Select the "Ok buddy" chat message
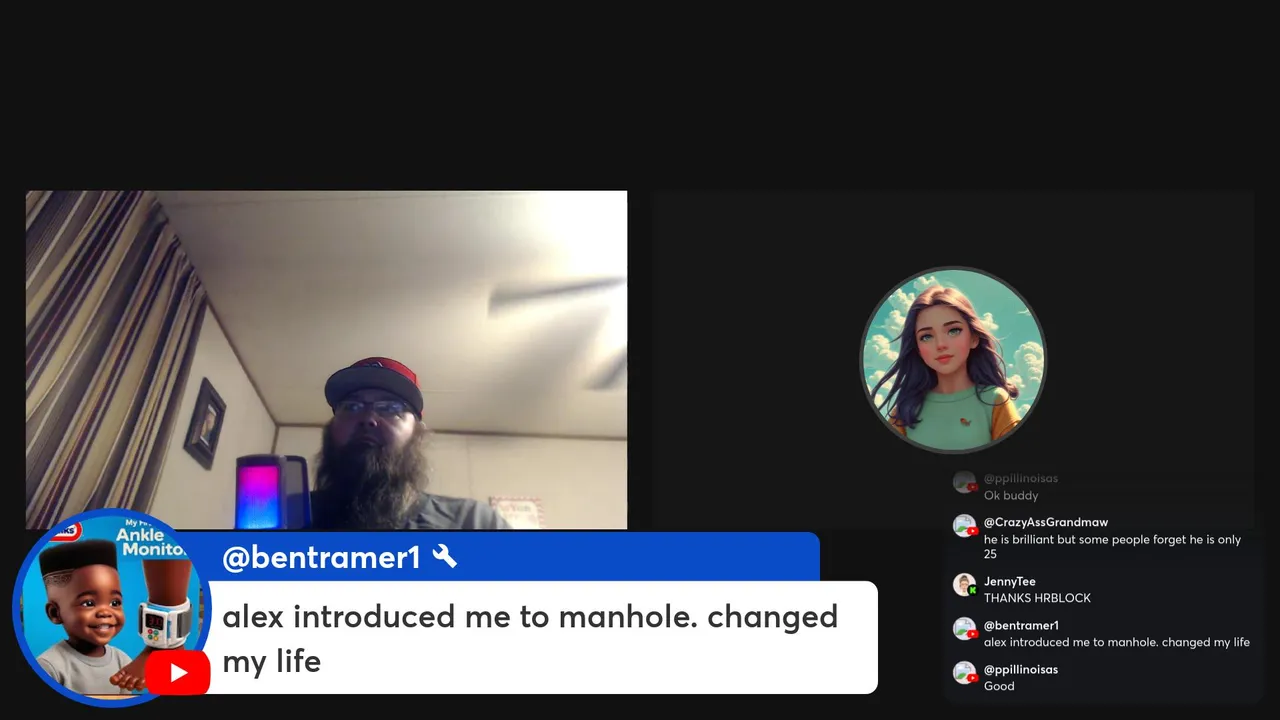This screenshot has width=1280, height=720. 1011,496
